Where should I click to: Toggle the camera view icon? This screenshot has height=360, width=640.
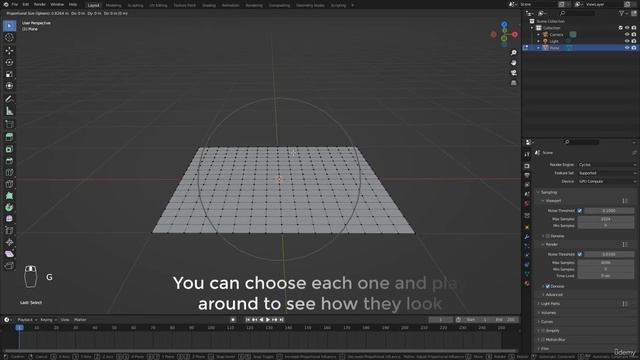point(513,73)
